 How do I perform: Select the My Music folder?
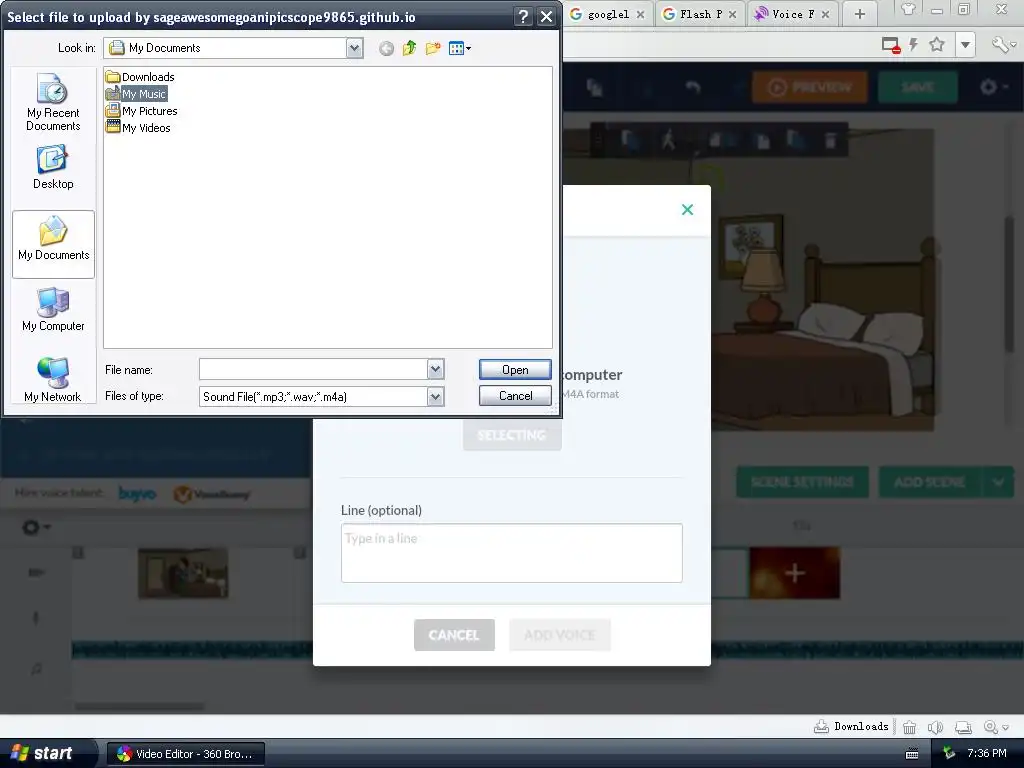[136, 94]
